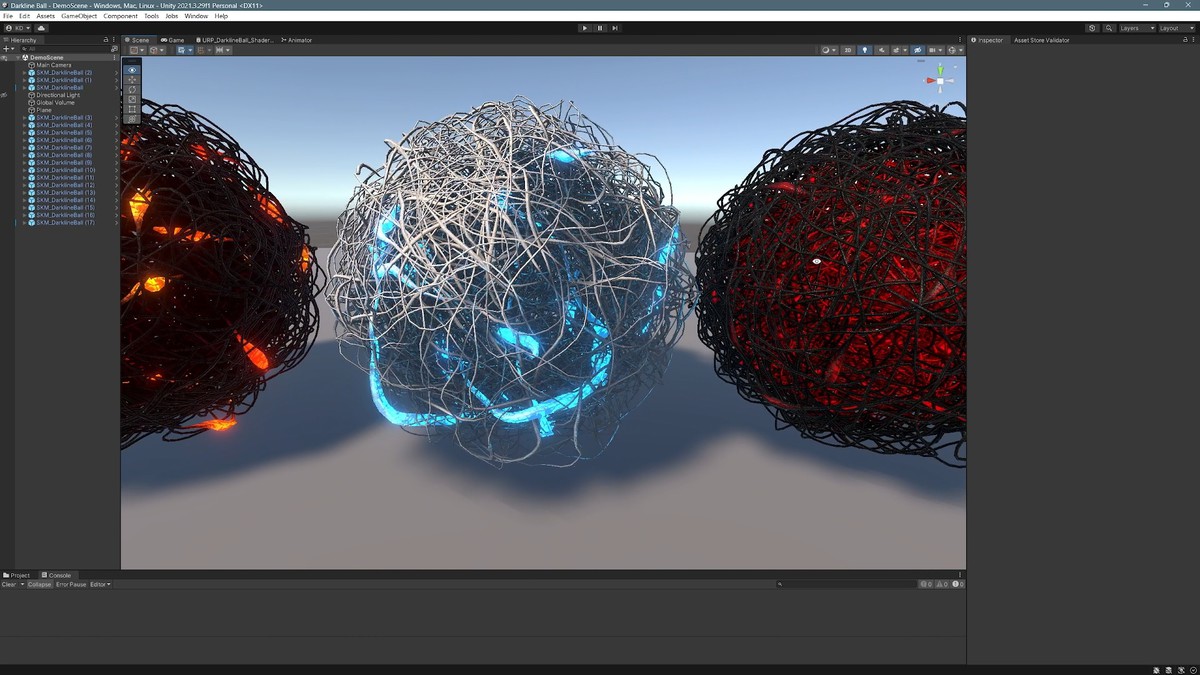Viewport: 1200px width, 675px height.
Task: Expand SKM_DarklineBall (2) in Hierarchy
Action: [x=24, y=73]
